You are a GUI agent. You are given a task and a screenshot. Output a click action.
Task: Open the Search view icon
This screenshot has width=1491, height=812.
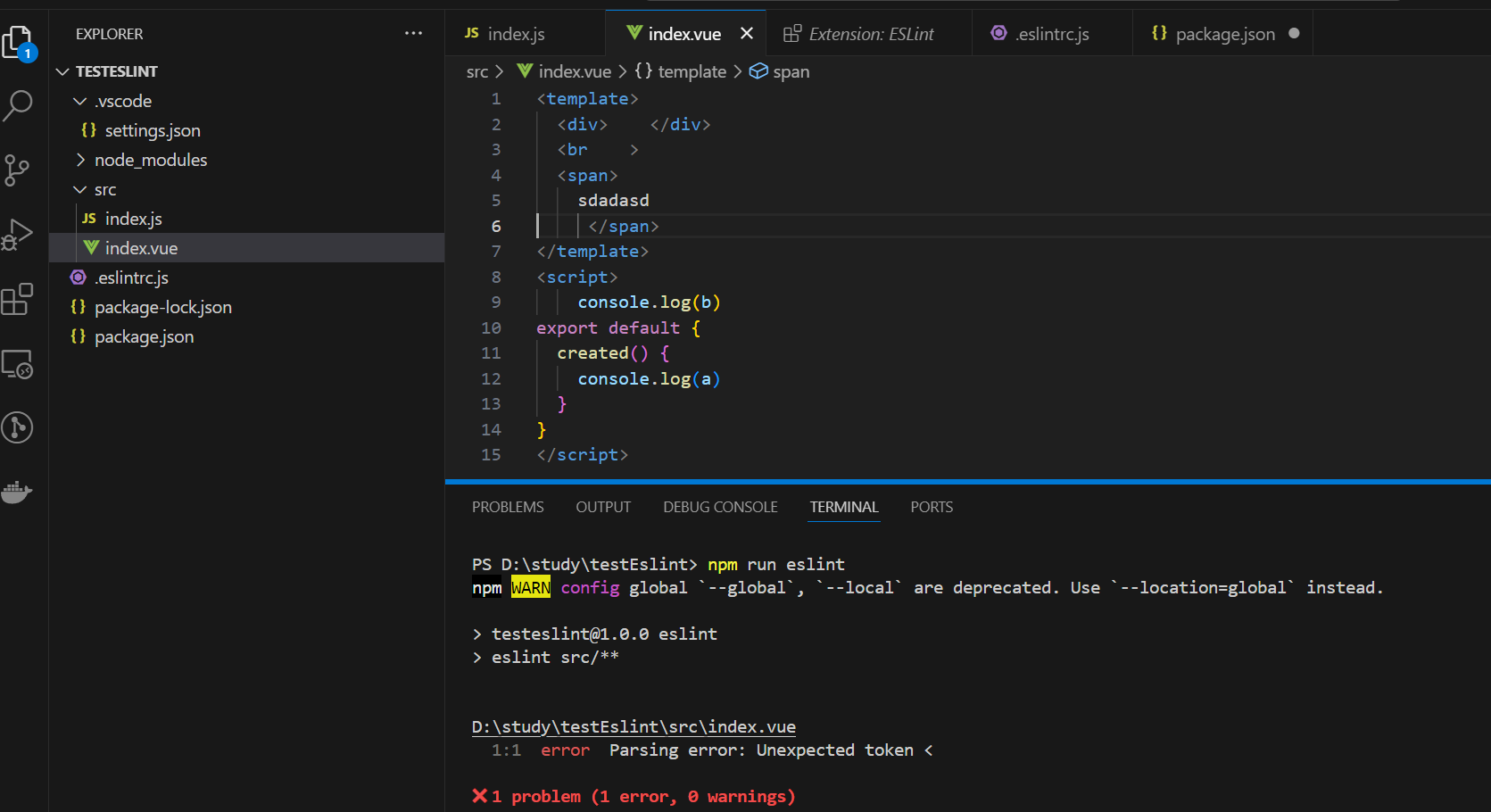coord(18,104)
